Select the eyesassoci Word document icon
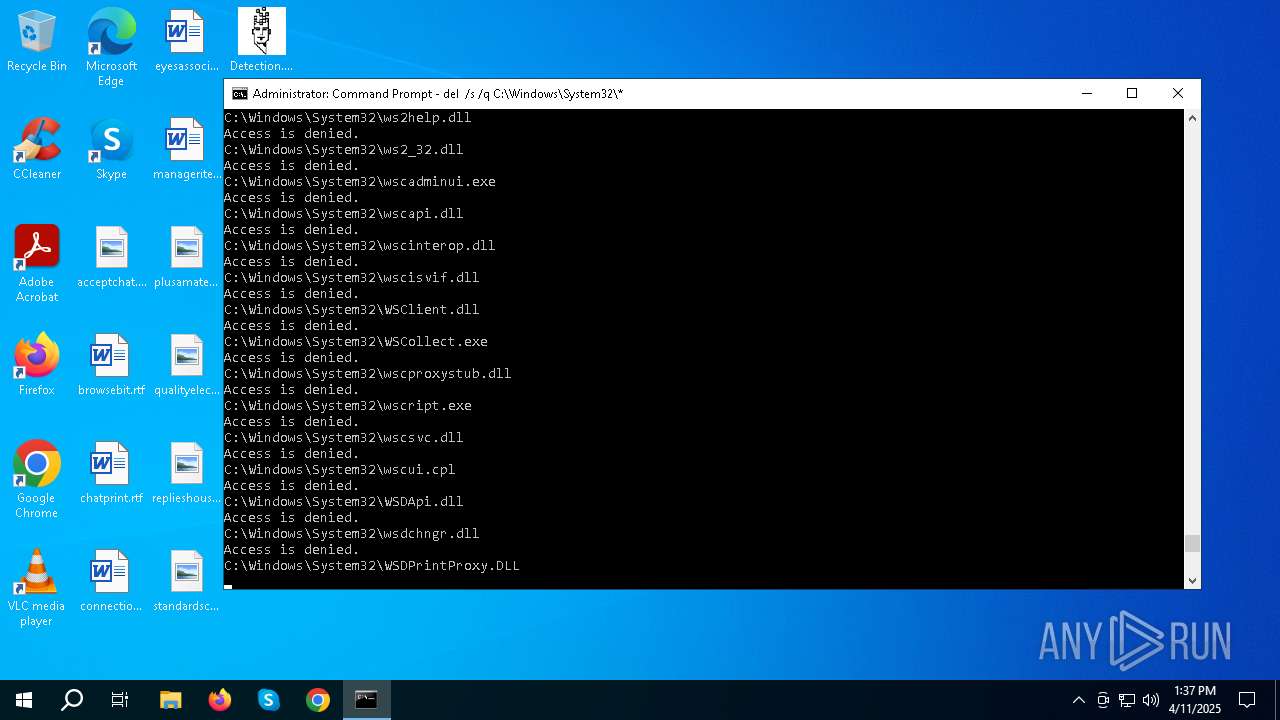Screen dimensions: 1280x720 186,41
